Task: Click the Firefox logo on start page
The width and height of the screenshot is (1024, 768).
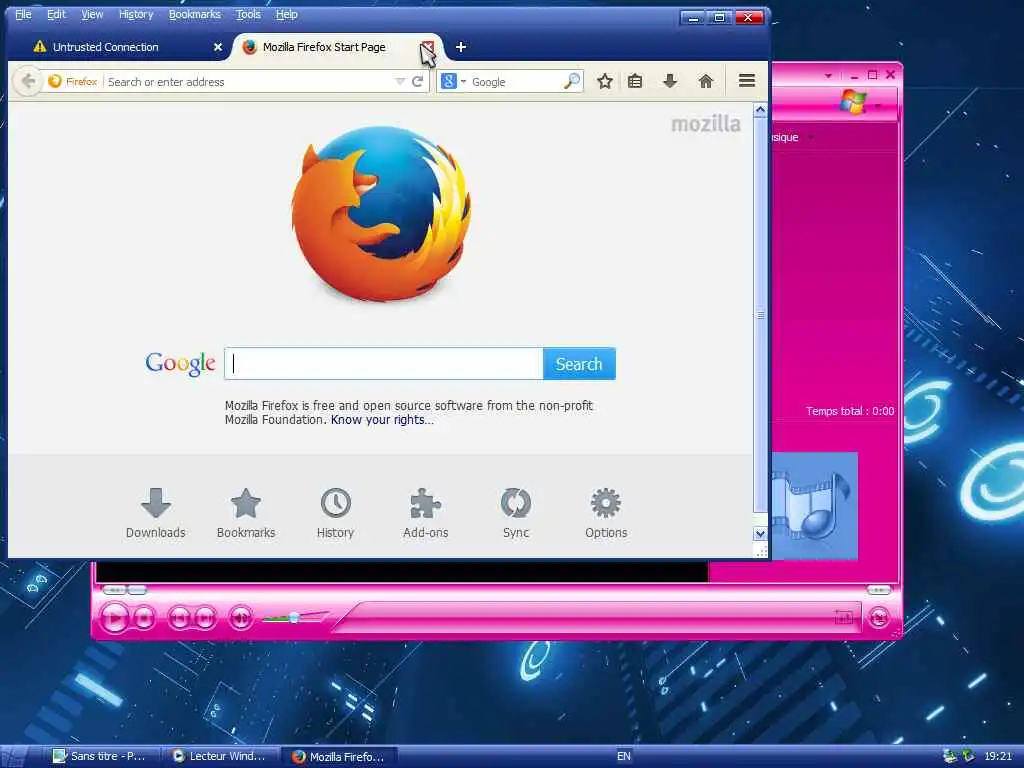Action: 381,214
